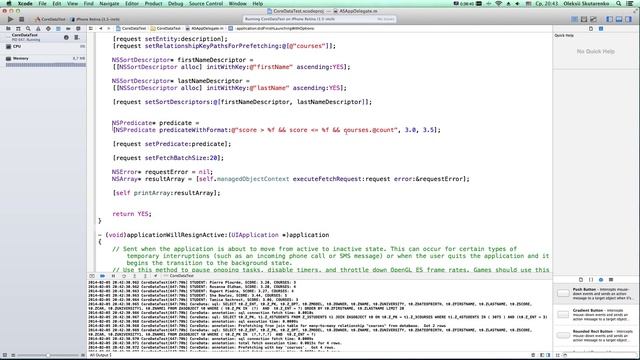Show the Quick Help inspector
The height and width of the screenshot is (360, 640).
[601, 29]
